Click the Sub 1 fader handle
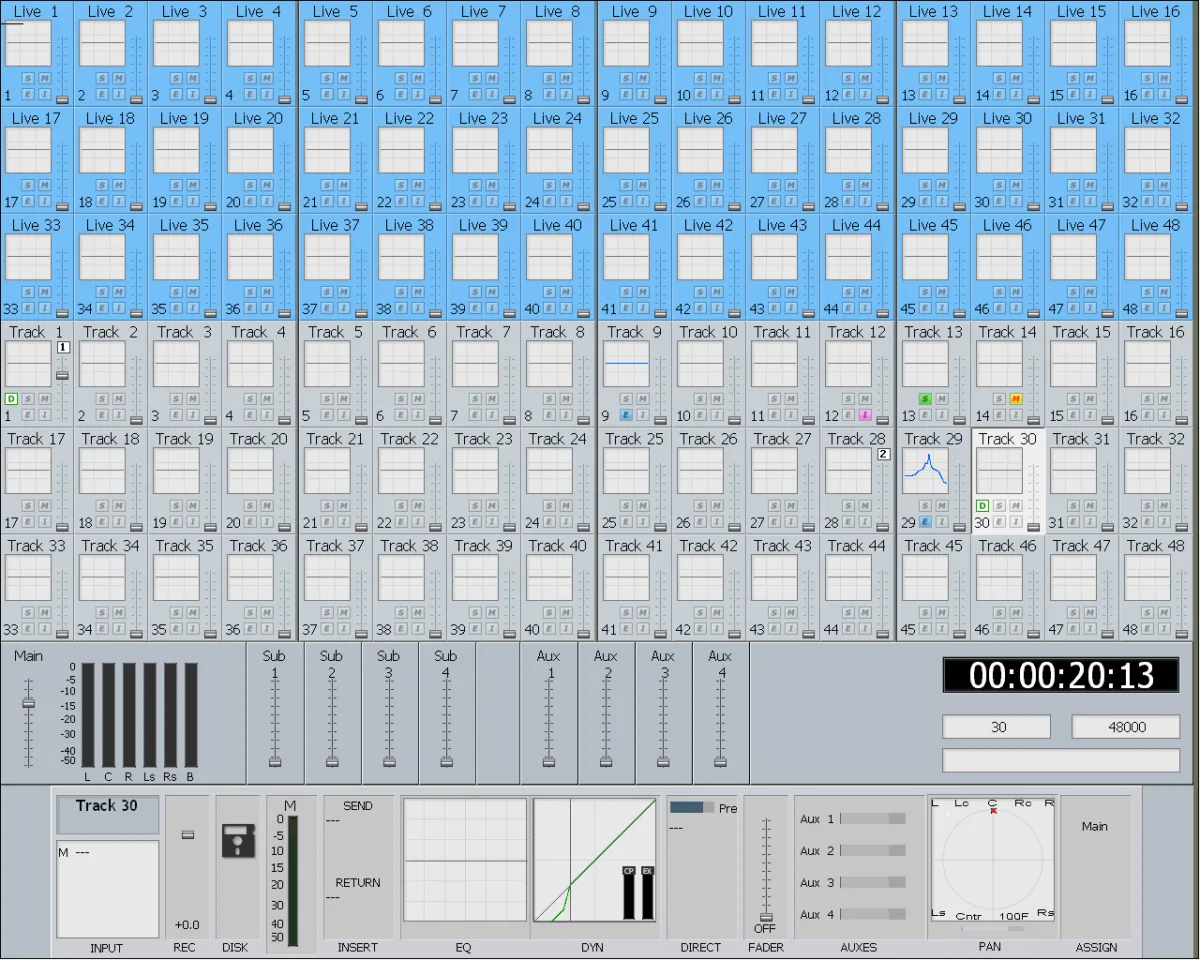Image resolution: width=1200 pixels, height=960 pixels. tap(274, 761)
